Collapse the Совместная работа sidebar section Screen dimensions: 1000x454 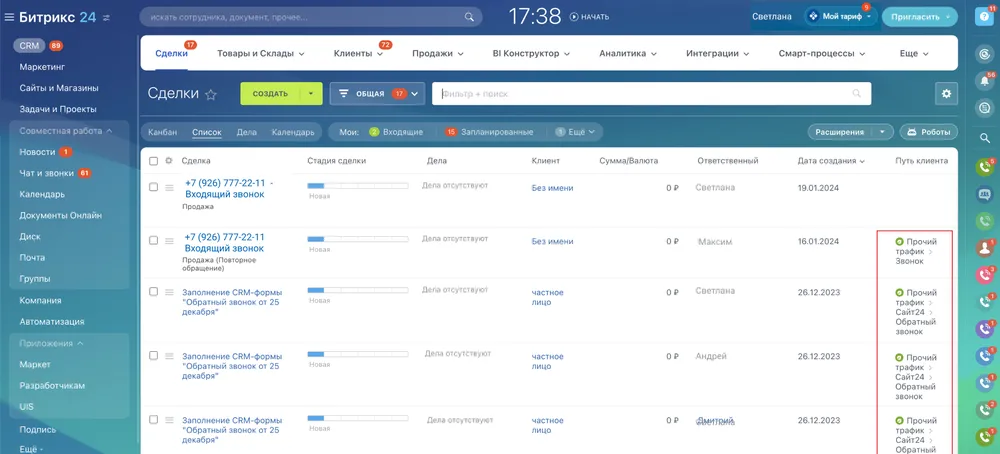click(x=109, y=131)
